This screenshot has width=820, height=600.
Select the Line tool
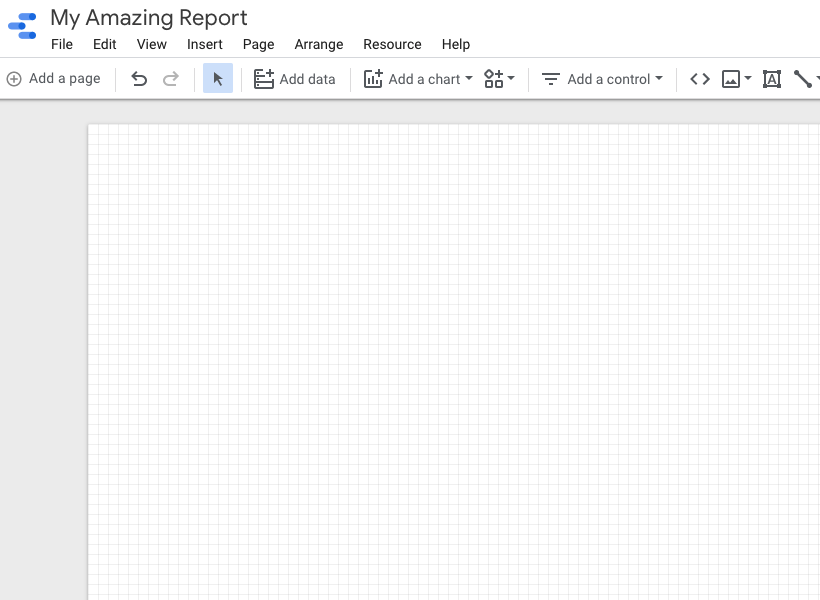pyautogui.click(x=804, y=78)
